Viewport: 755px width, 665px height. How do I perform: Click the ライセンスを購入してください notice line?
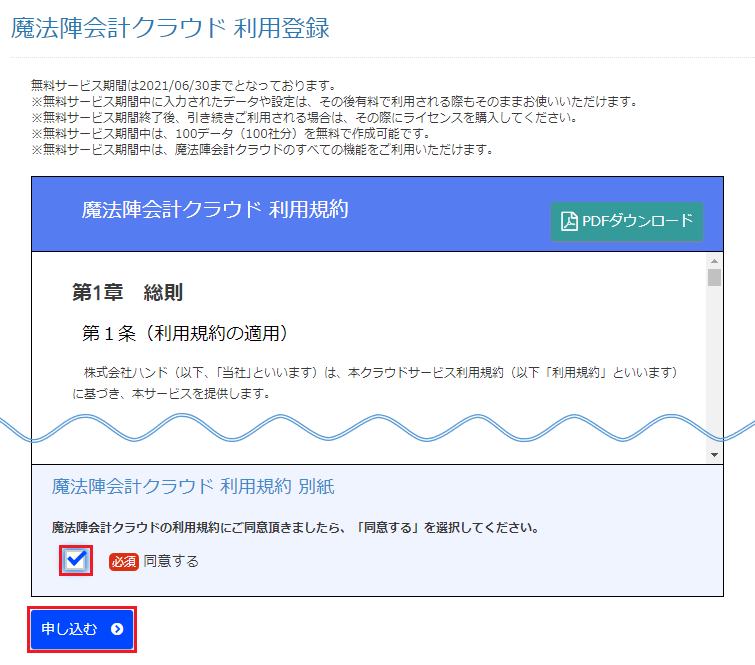(x=304, y=117)
